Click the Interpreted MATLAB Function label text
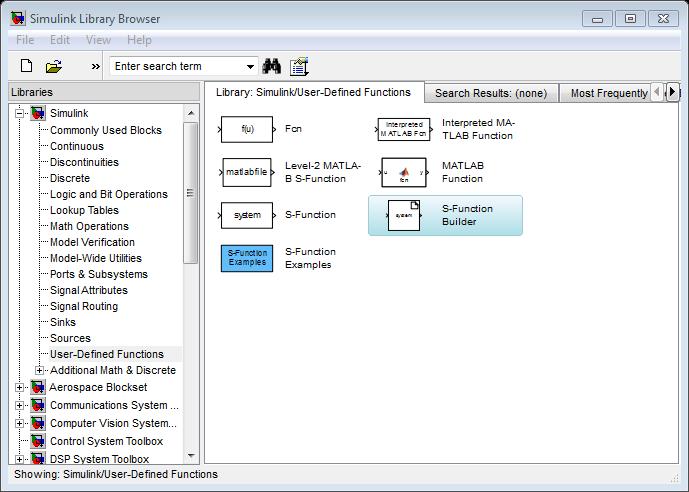The width and height of the screenshot is (689, 492). [x=478, y=129]
